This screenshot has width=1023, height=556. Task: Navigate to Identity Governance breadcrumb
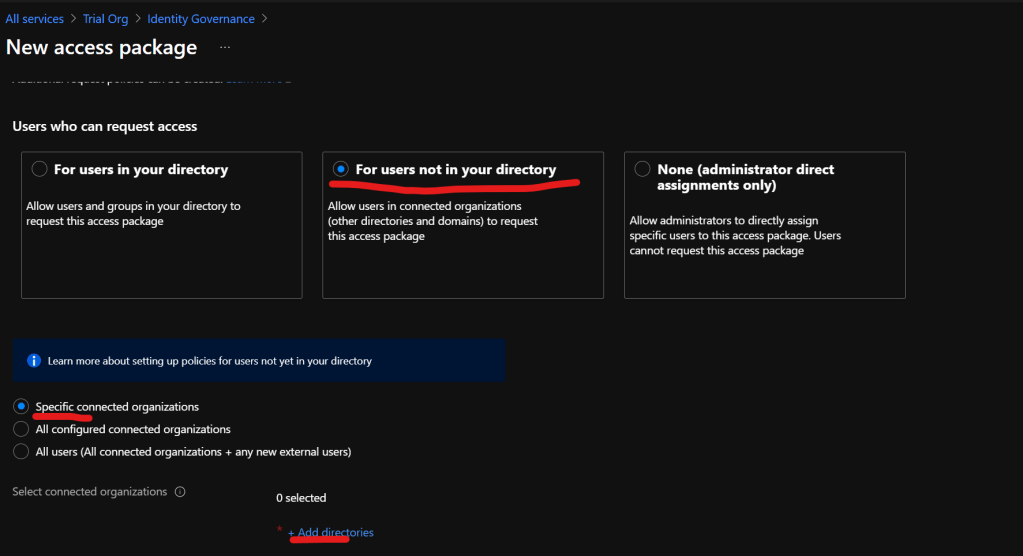[x=200, y=19]
